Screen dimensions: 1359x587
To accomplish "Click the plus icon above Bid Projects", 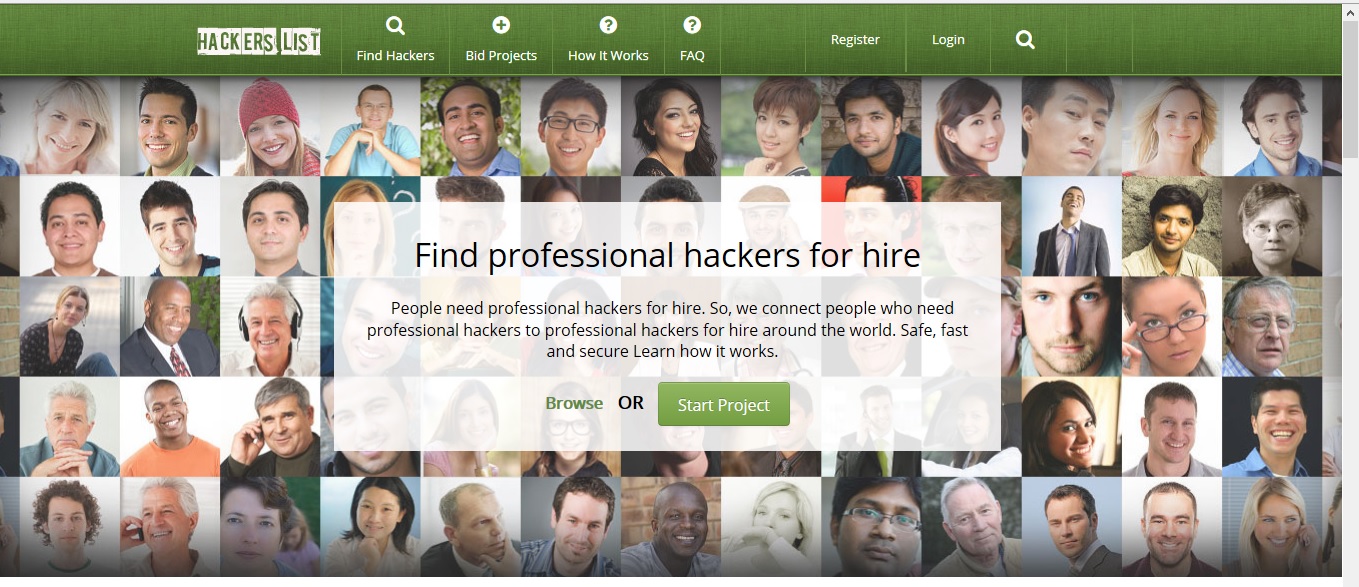I will pos(501,25).
